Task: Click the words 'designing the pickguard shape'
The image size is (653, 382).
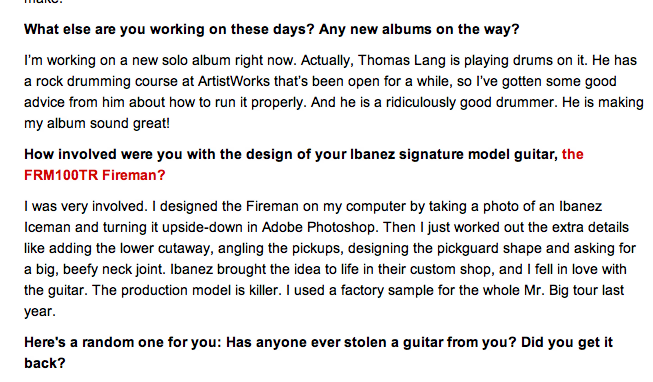Action: [444, 249]
